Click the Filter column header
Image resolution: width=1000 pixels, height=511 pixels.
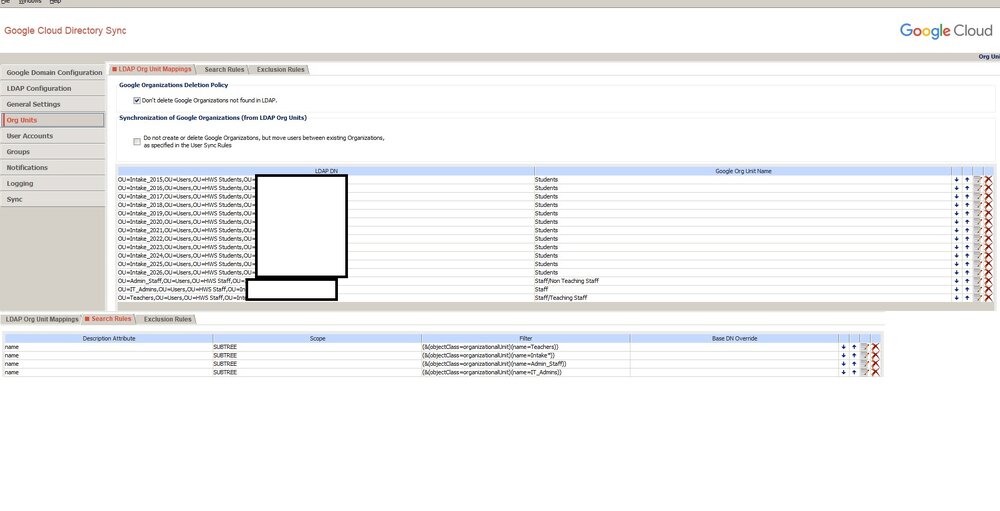coord(526,339)
